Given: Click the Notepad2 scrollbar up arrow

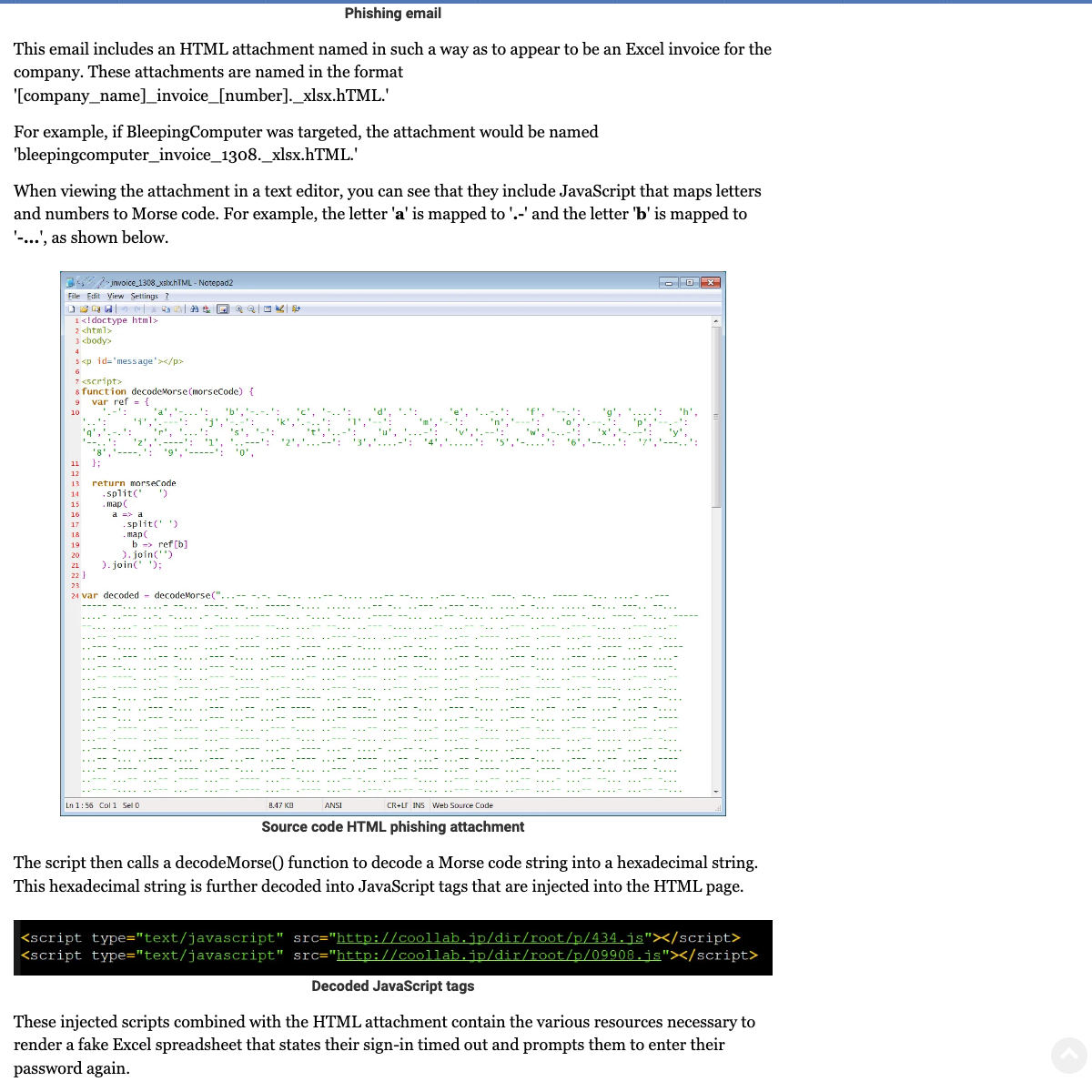Looking at the screenshot, I should click(716, 321).
